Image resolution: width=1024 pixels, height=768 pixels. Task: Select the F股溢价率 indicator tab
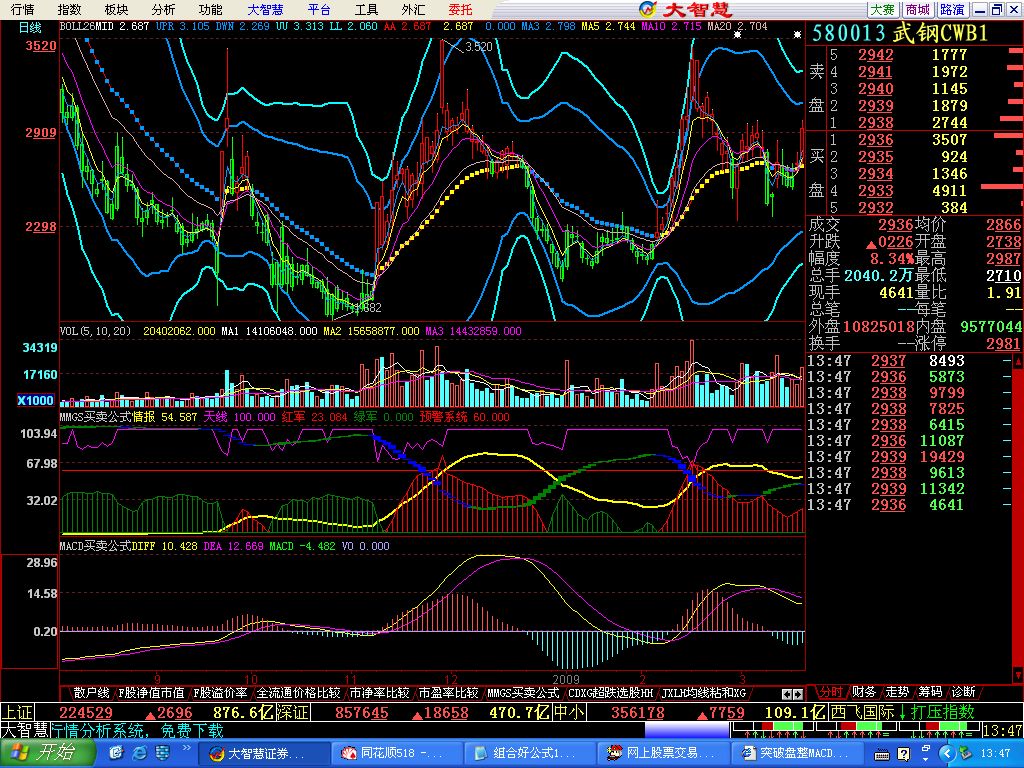(x=220, y=693)
